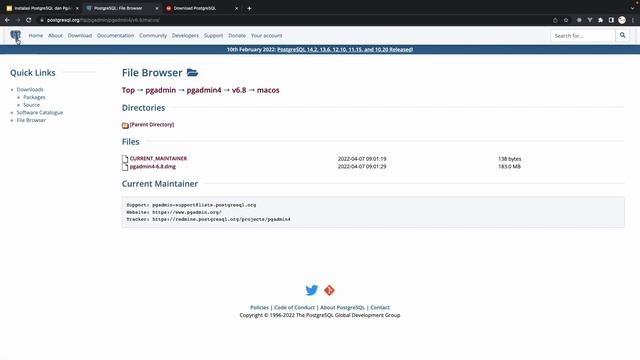Focus the Search for input field
The height and width of the screenshot is (360, 640).
pyautogui.click(x=582, y=36)
